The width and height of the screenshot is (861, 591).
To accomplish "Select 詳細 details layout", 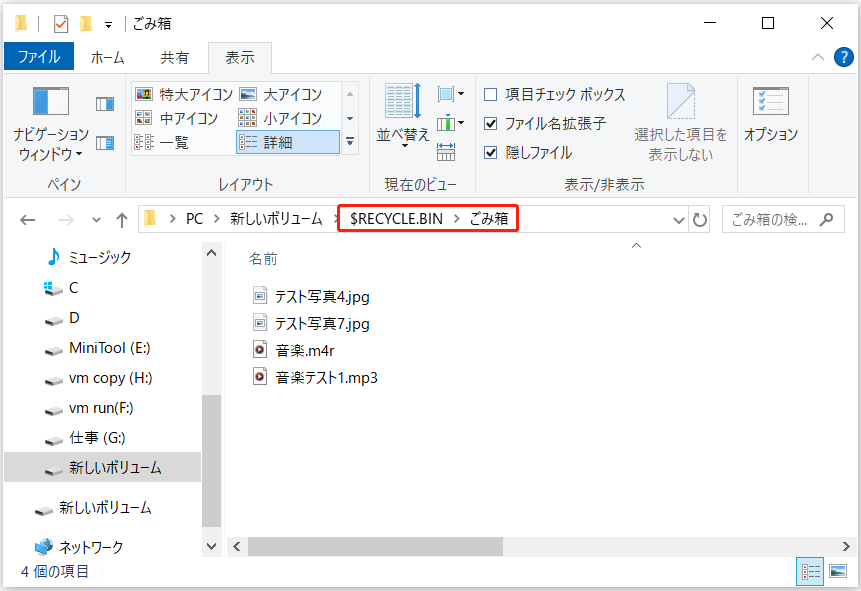I will [288, 142].
